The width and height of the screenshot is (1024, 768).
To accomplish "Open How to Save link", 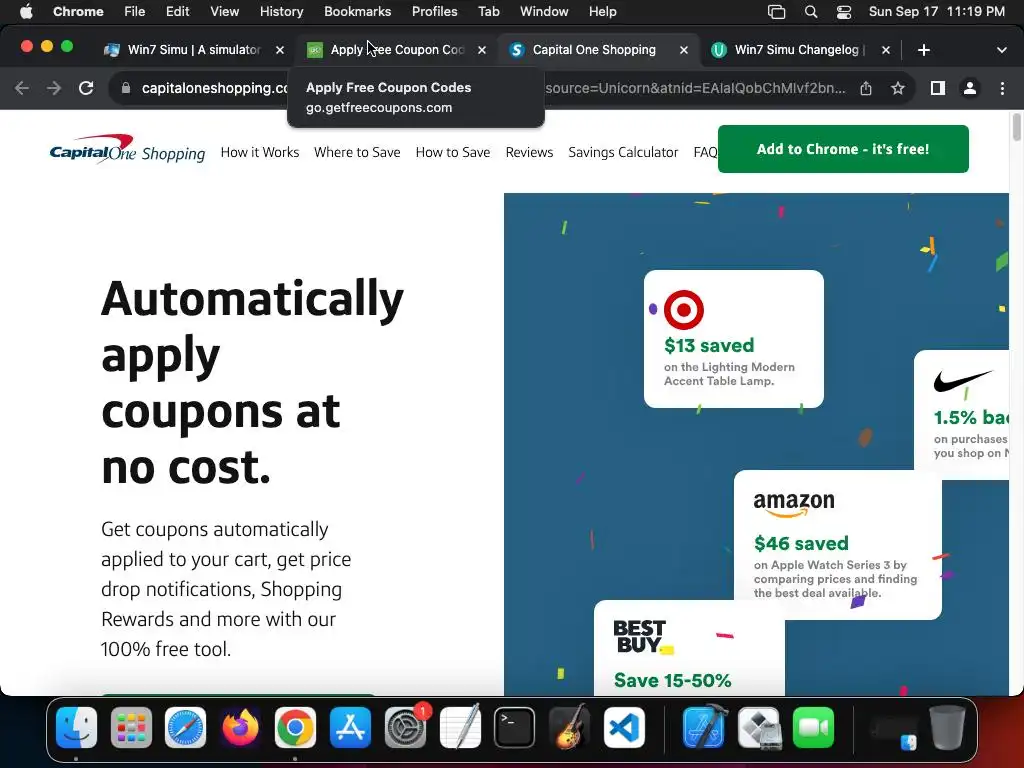I will tap(453, 152).
